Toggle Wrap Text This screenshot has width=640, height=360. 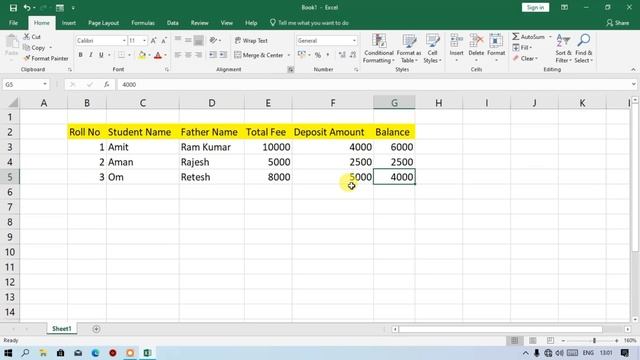(251, 40)
